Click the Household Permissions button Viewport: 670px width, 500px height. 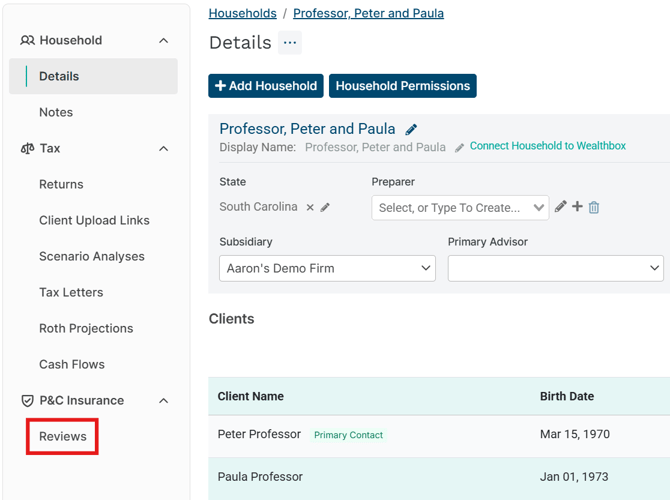[x=402, y=86]
